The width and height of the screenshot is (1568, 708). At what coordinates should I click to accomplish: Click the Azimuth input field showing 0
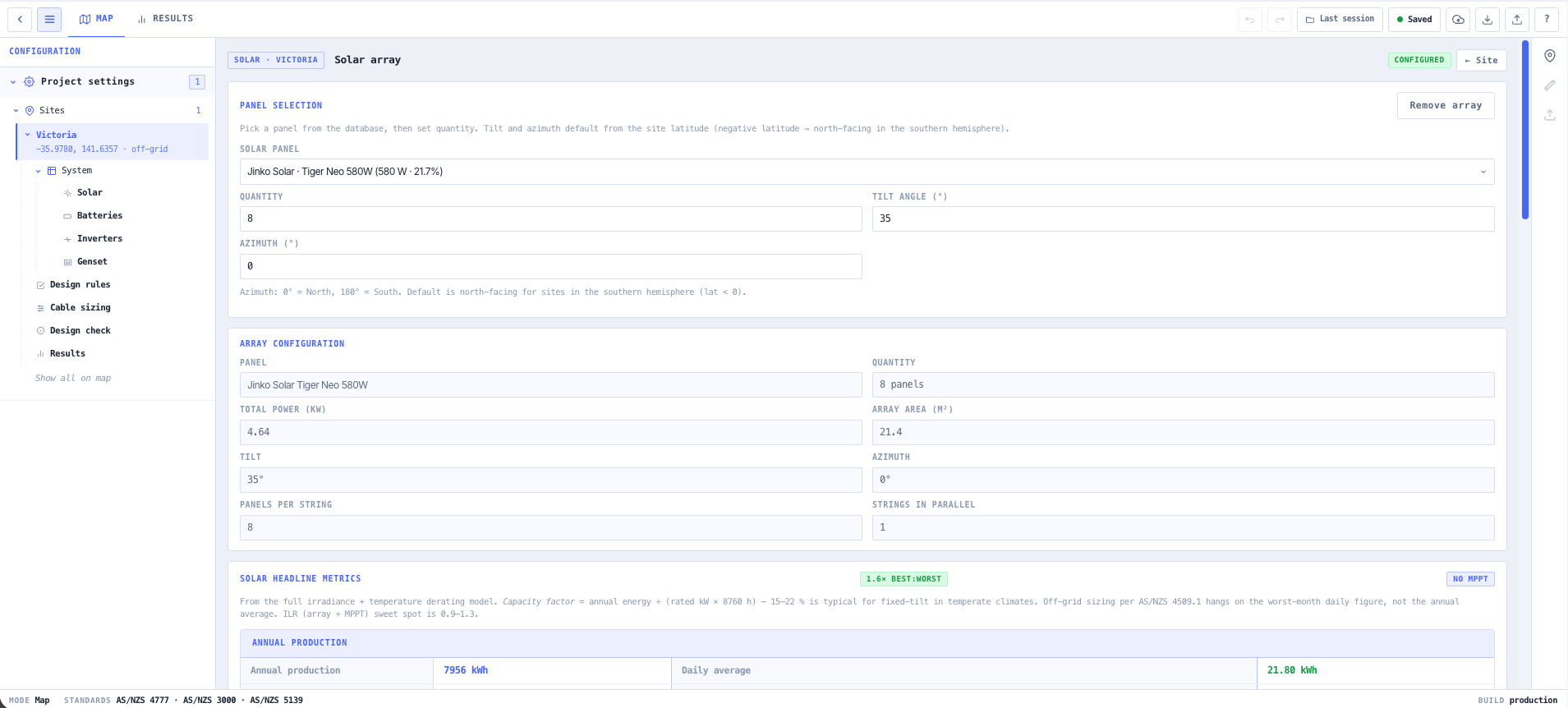tap(550, 266)
